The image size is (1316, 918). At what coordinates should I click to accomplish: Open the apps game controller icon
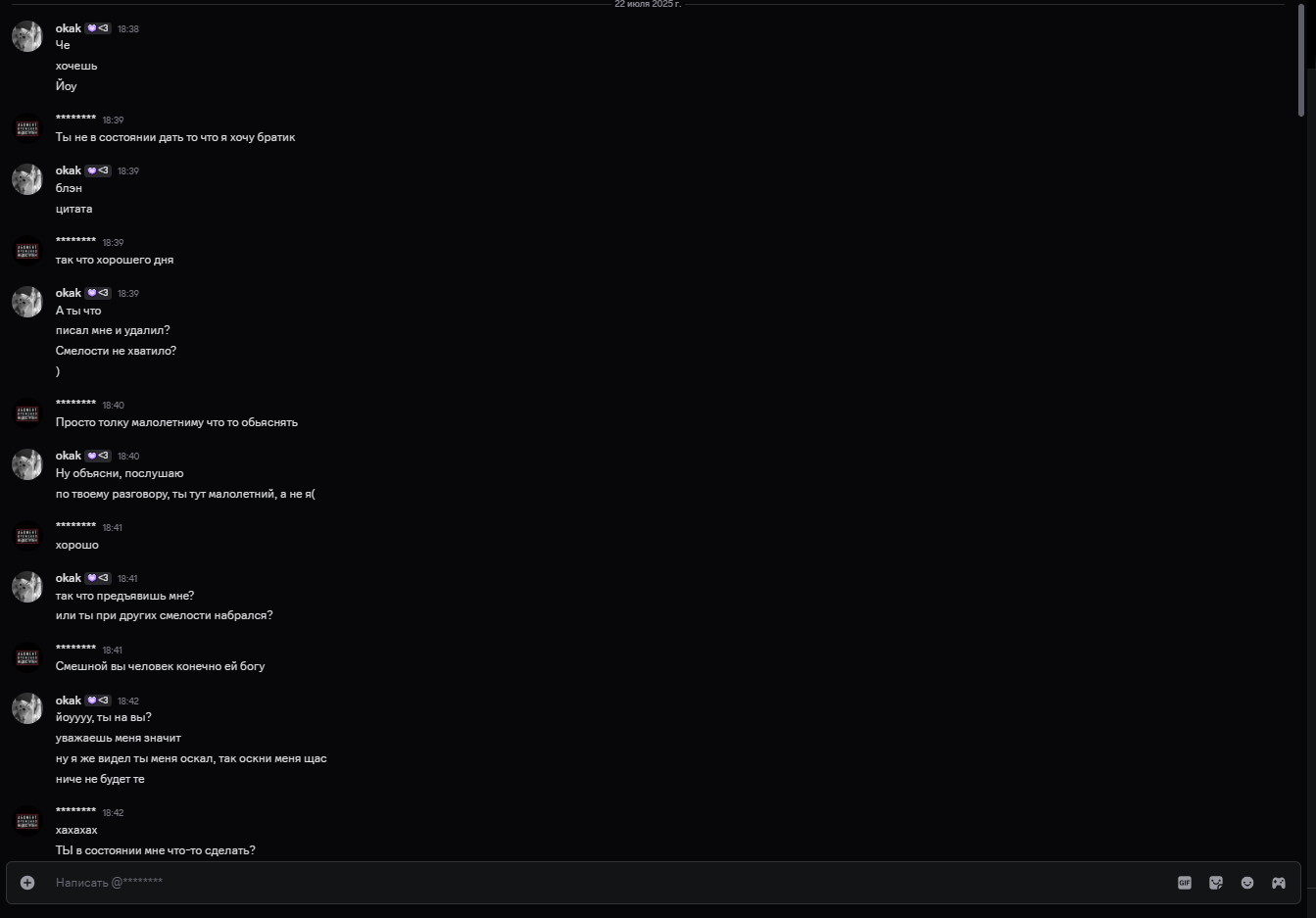(1279, 883)
